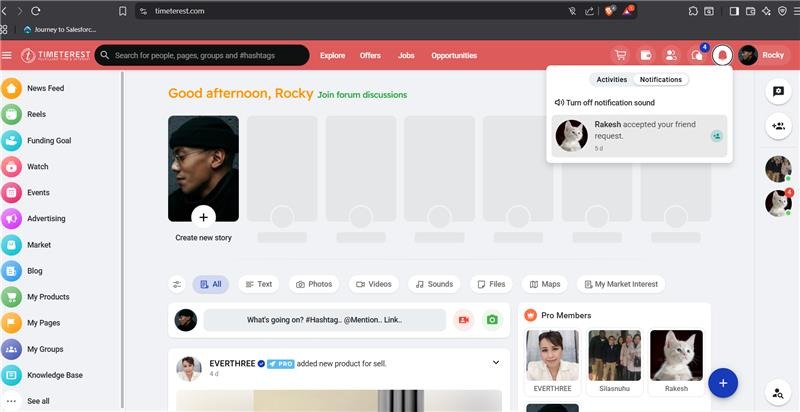This screenshot has width=800, height=412.
Task: Open the shopping cart icon
Action: point(620,55)
